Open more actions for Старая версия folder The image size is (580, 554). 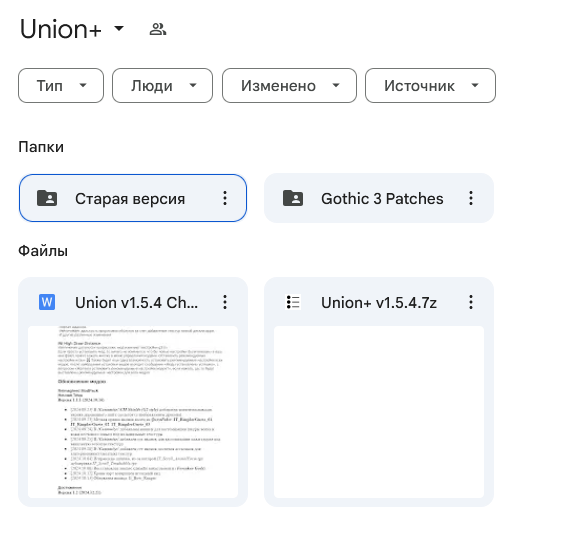point(225,198)
